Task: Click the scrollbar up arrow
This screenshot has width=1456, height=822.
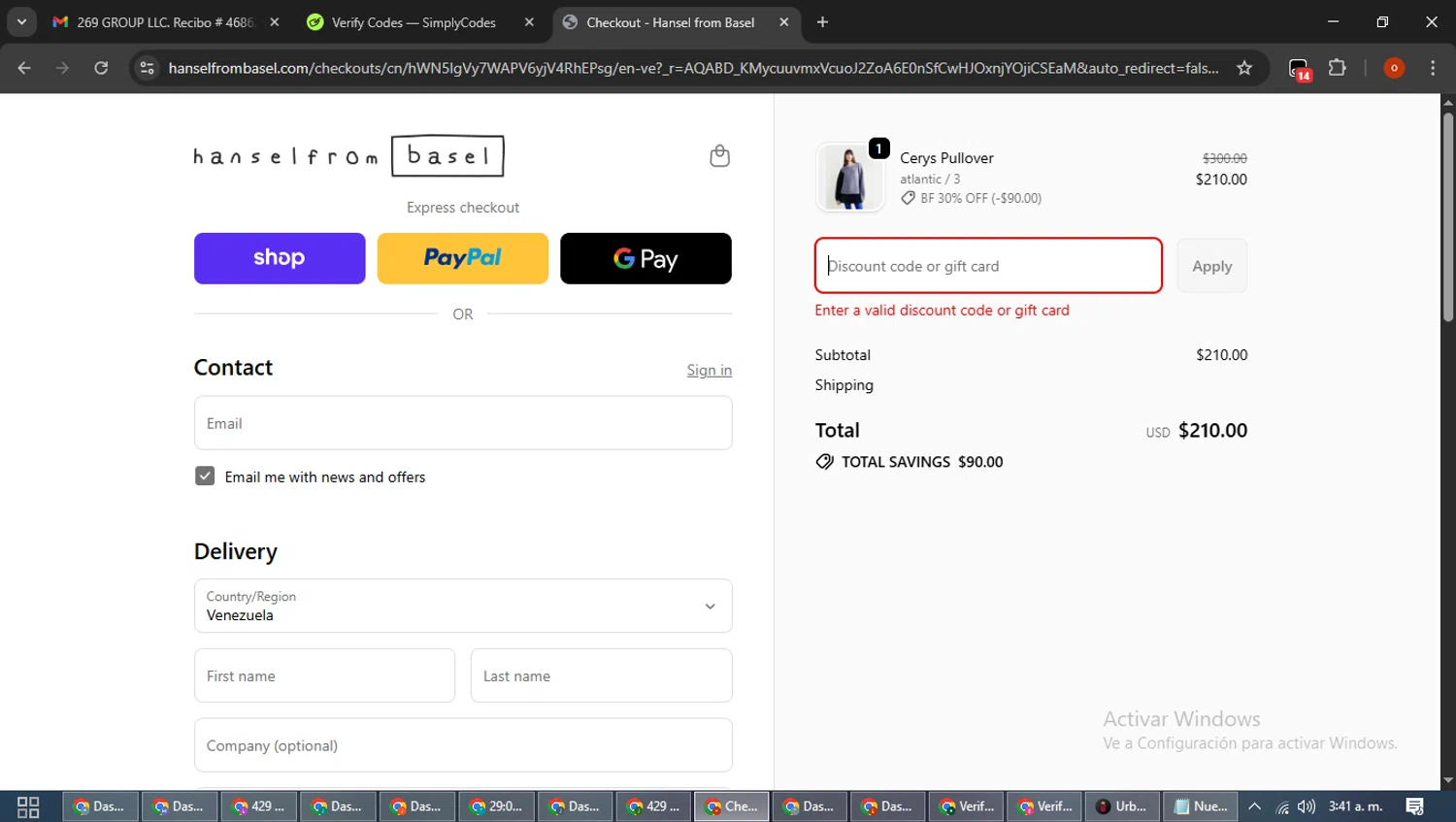Action: pos(1447,102)
